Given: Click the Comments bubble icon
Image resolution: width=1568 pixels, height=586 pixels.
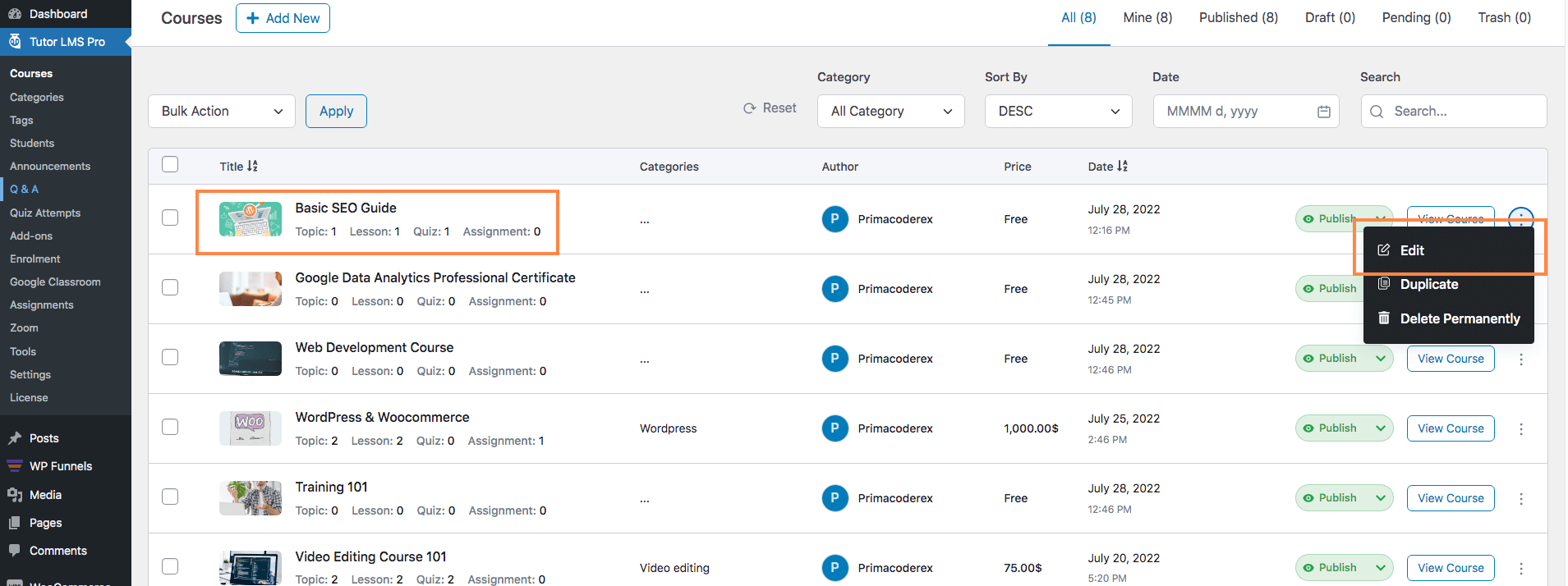Looking at the screenshot, I should (x=15, y=551).
